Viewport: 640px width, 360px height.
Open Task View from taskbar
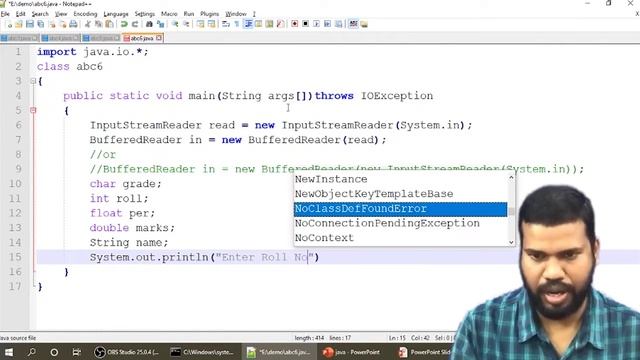[x=76, y=352]
